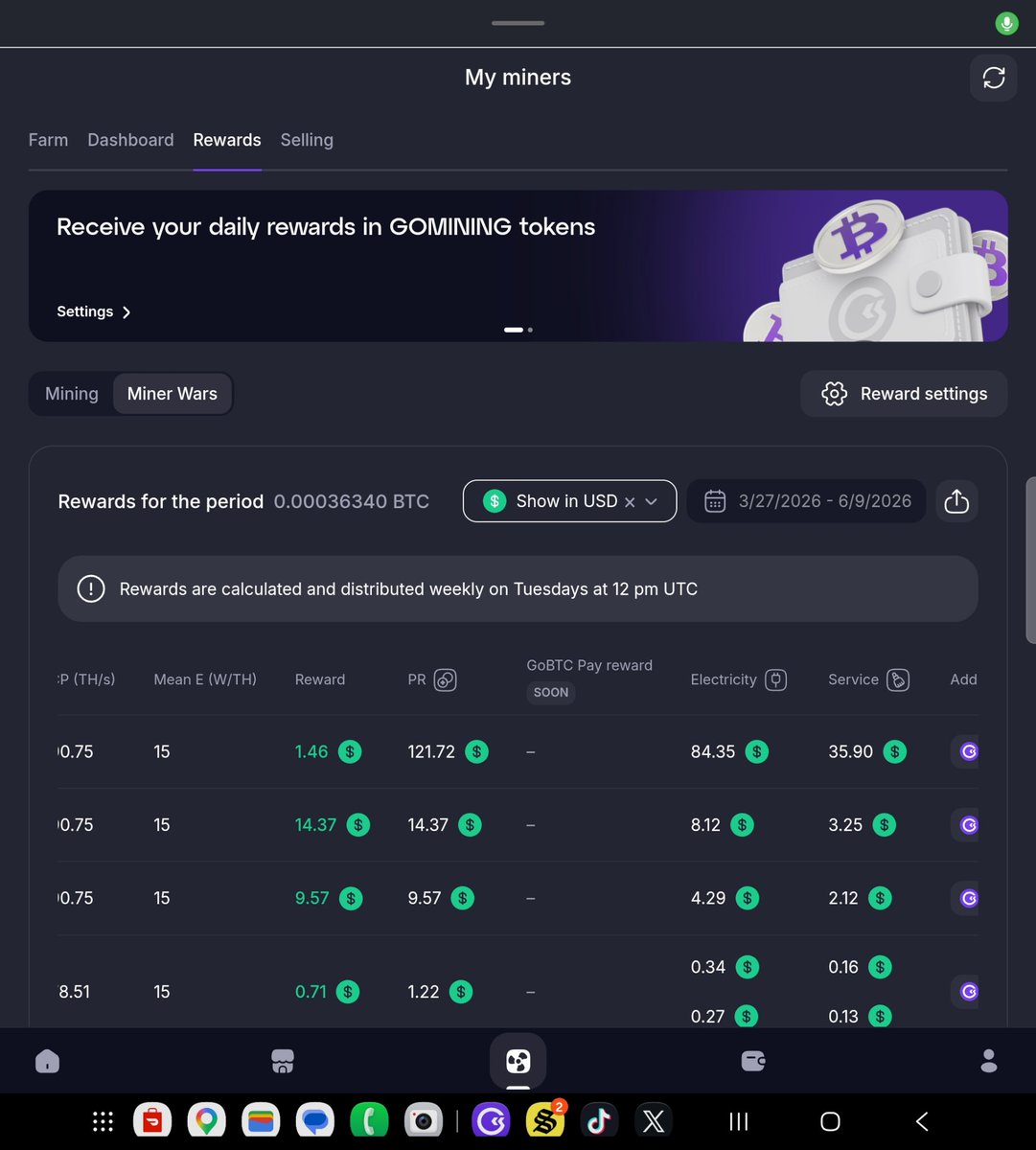Open the wallet tab in bottom navigation
This screenshot has width=1036, height=1150.
pyautogui.click(x=753, y=1061)
